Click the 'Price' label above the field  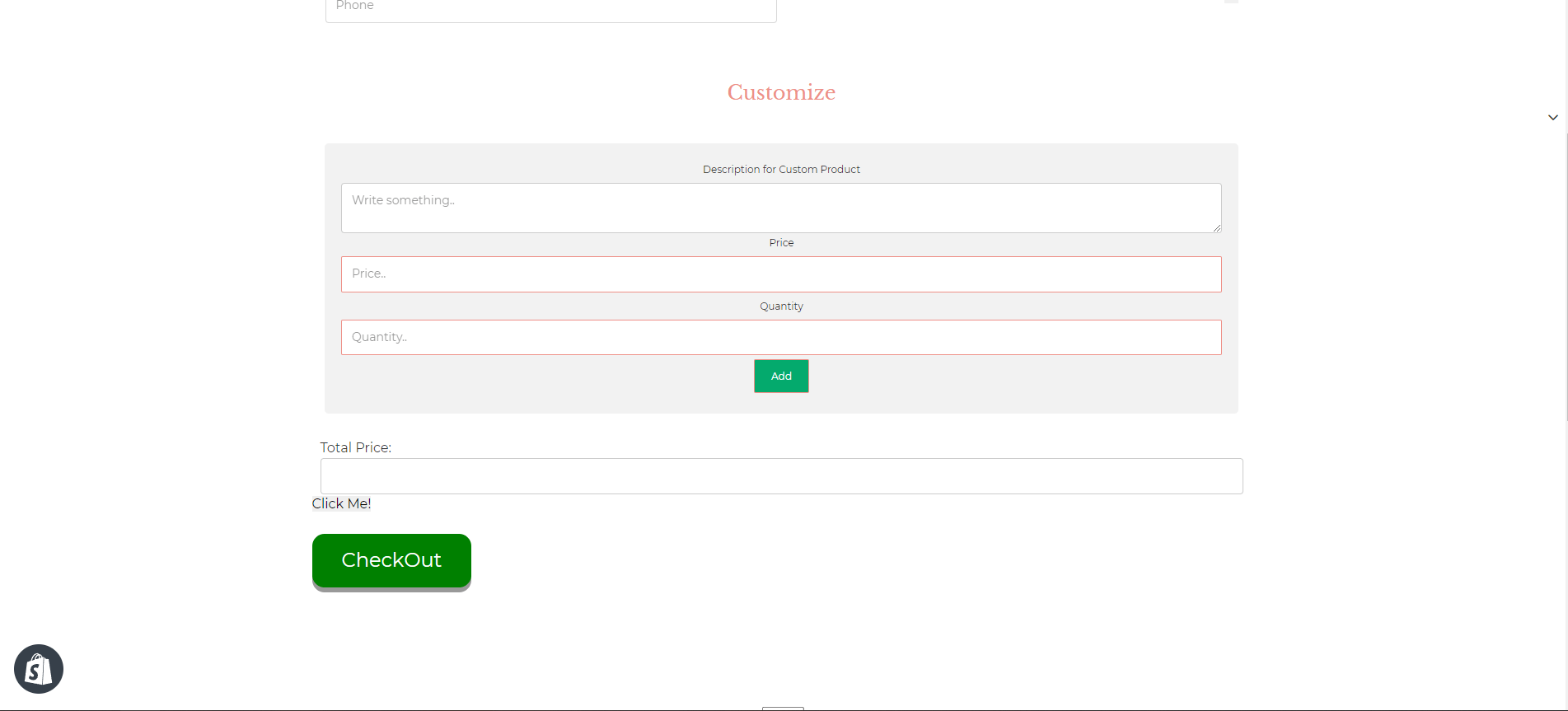[781, 243]
